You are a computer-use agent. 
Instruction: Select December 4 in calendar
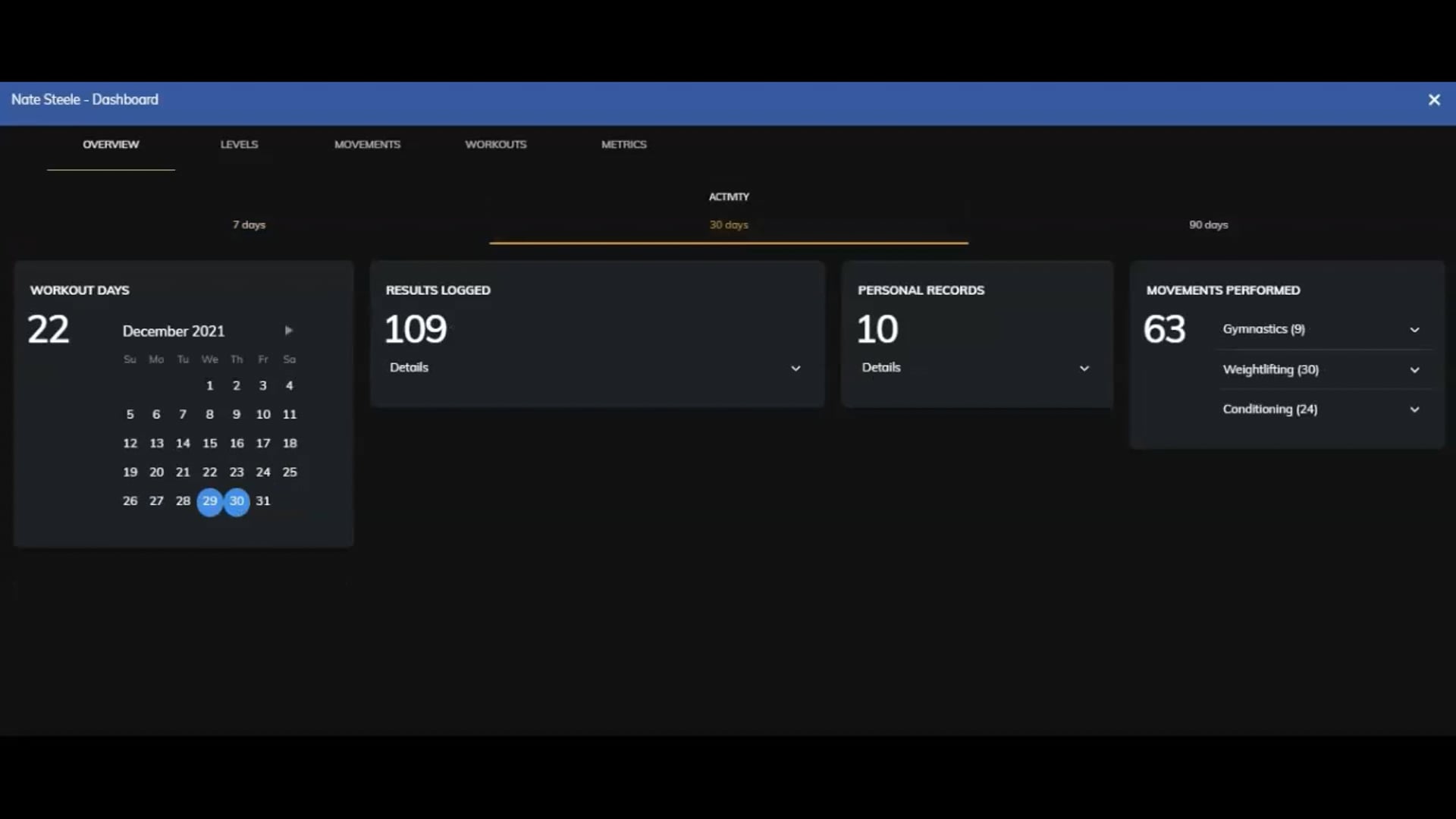(289, 385)
